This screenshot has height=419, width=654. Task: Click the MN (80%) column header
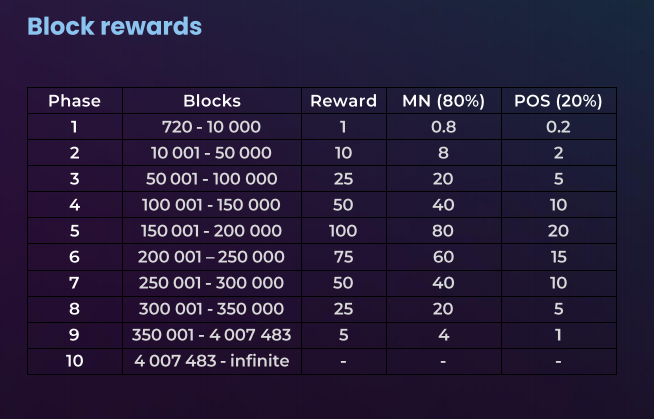(444, 100)
